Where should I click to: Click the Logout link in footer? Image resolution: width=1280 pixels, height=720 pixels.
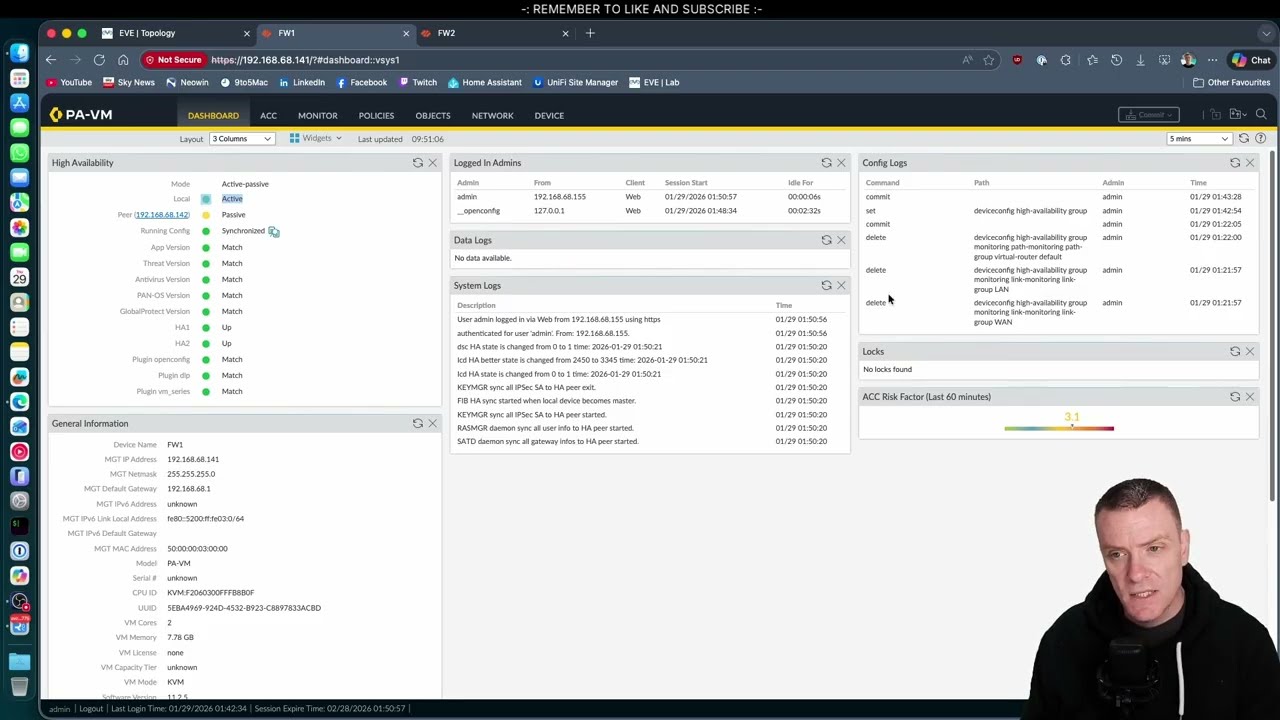[91, 708]
